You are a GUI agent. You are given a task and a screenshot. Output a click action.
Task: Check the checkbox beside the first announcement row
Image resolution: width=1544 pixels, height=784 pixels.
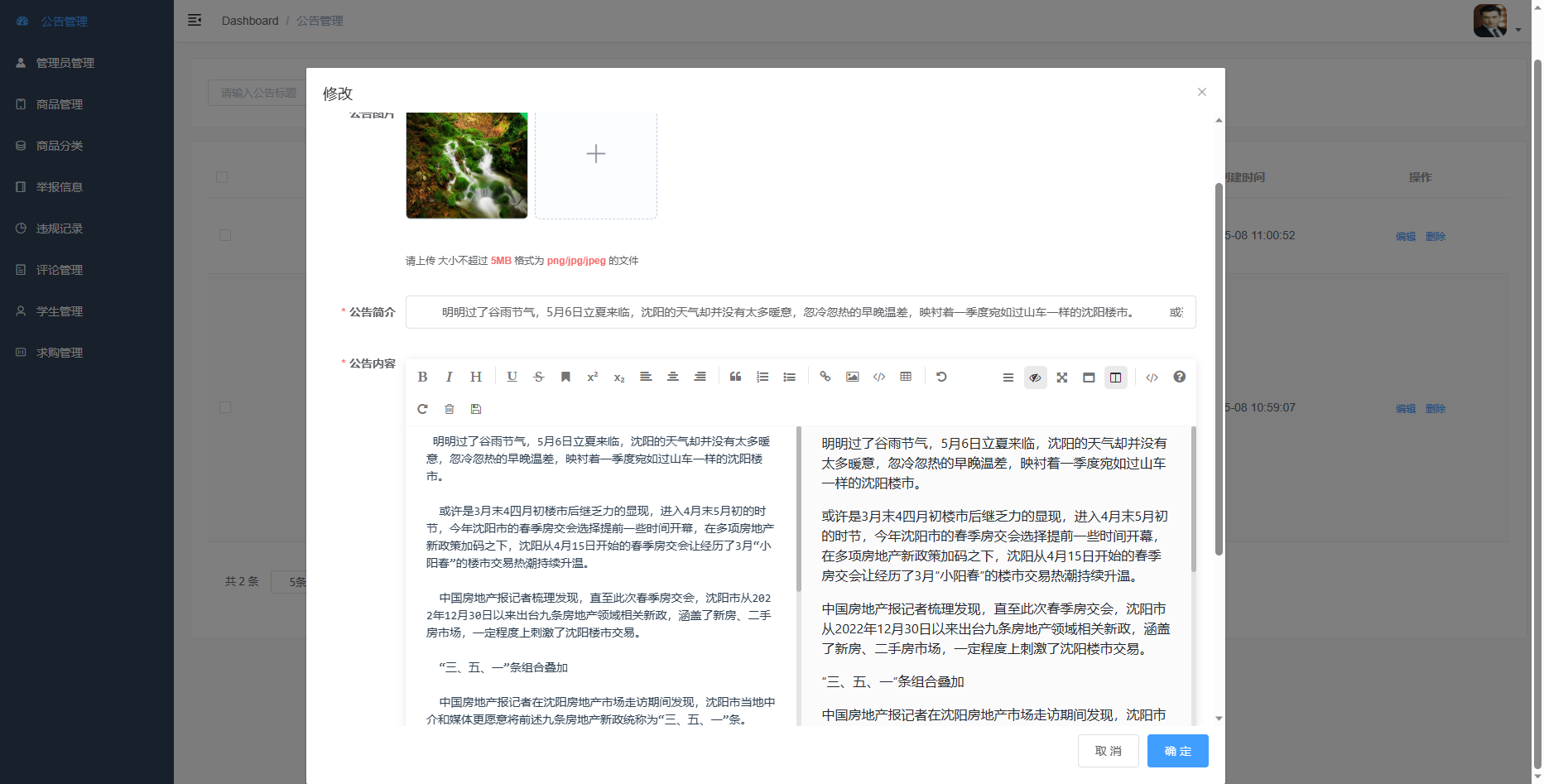[x=224, y=235]
